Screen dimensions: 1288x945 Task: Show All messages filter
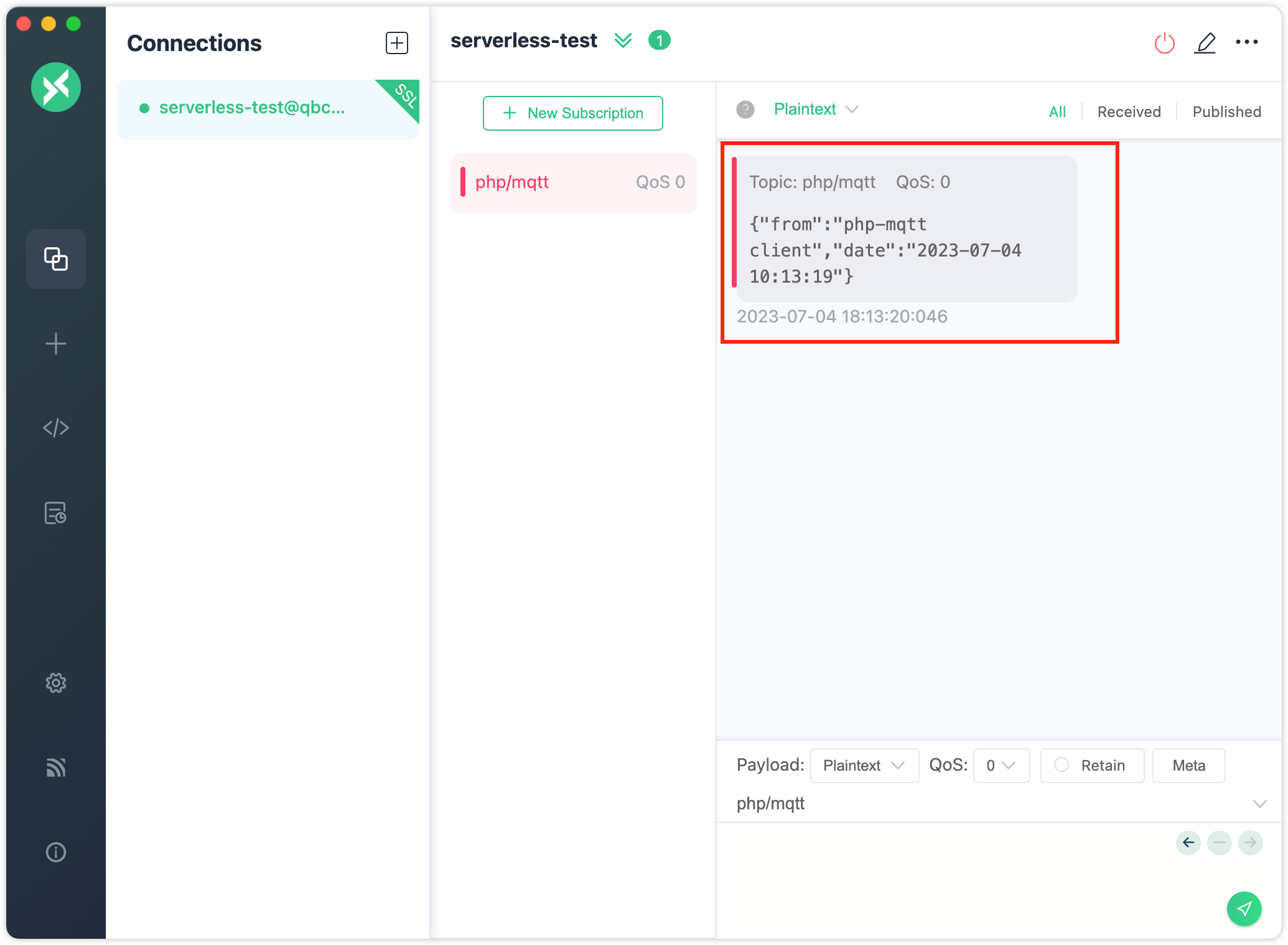click(x=1057, y=112)
